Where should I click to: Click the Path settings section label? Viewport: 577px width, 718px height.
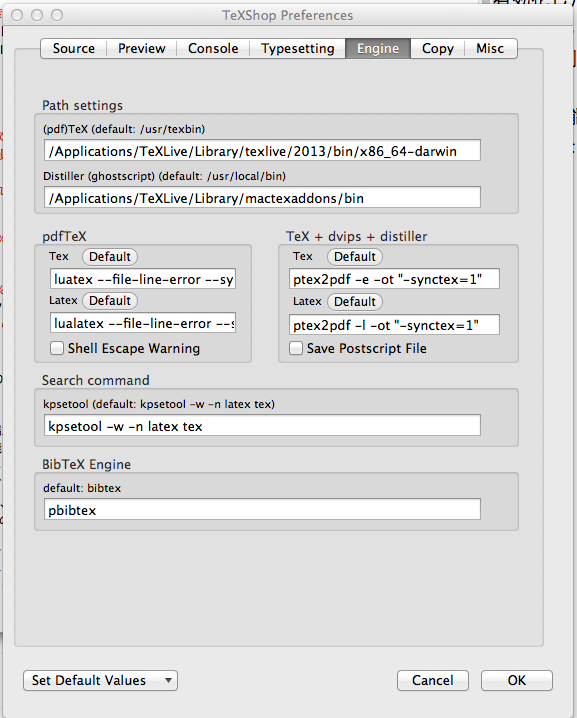tap(82, 105)
